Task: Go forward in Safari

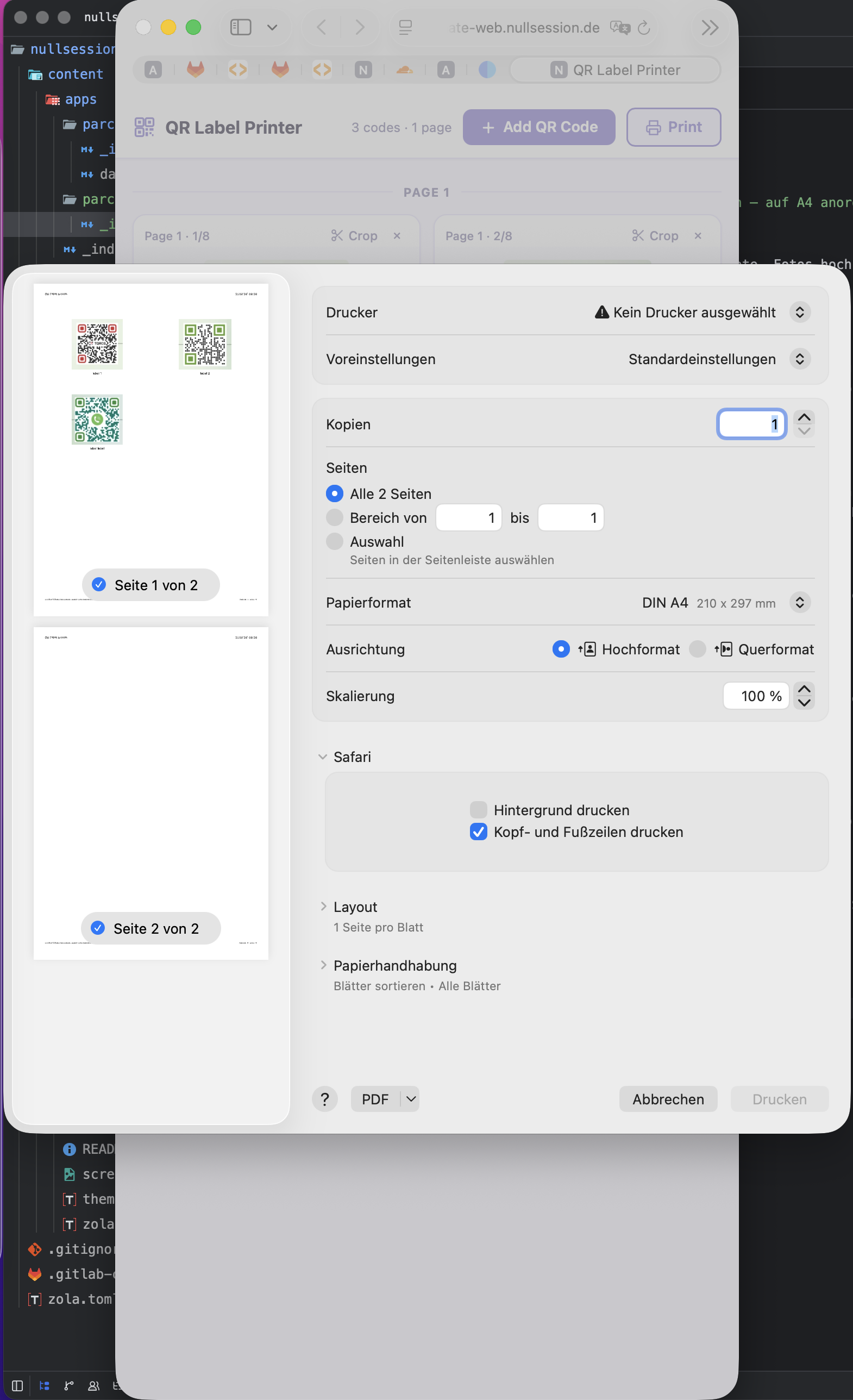Action: pos(360,27)
